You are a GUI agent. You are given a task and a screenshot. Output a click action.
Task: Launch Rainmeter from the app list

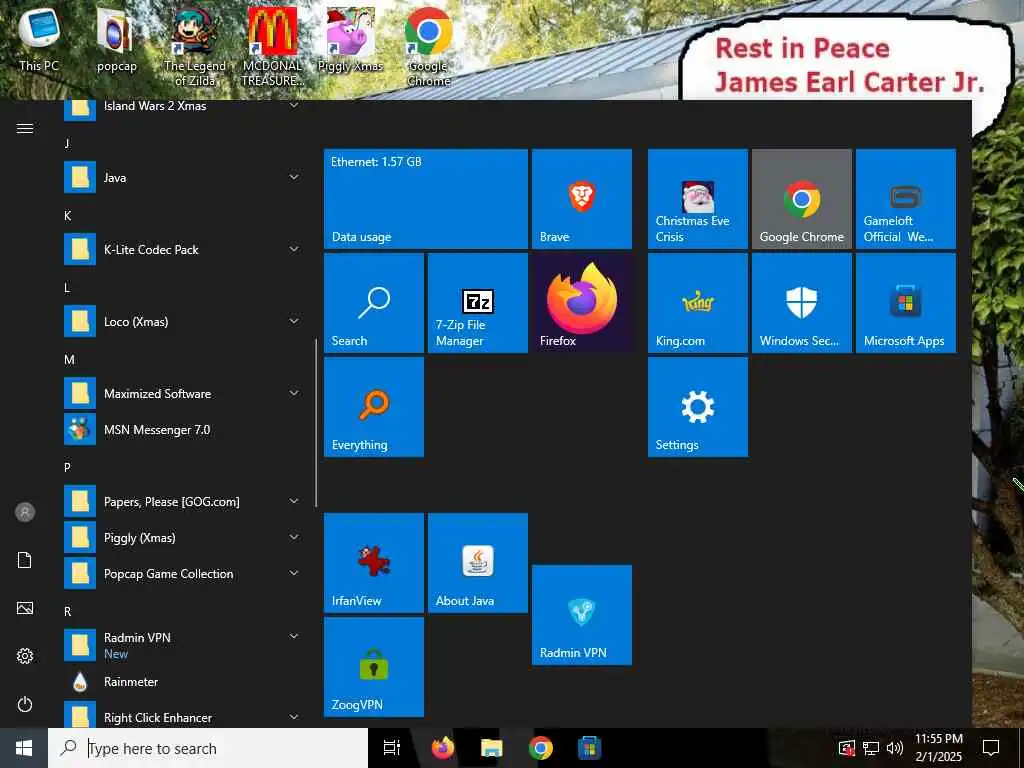click(183, 682)
